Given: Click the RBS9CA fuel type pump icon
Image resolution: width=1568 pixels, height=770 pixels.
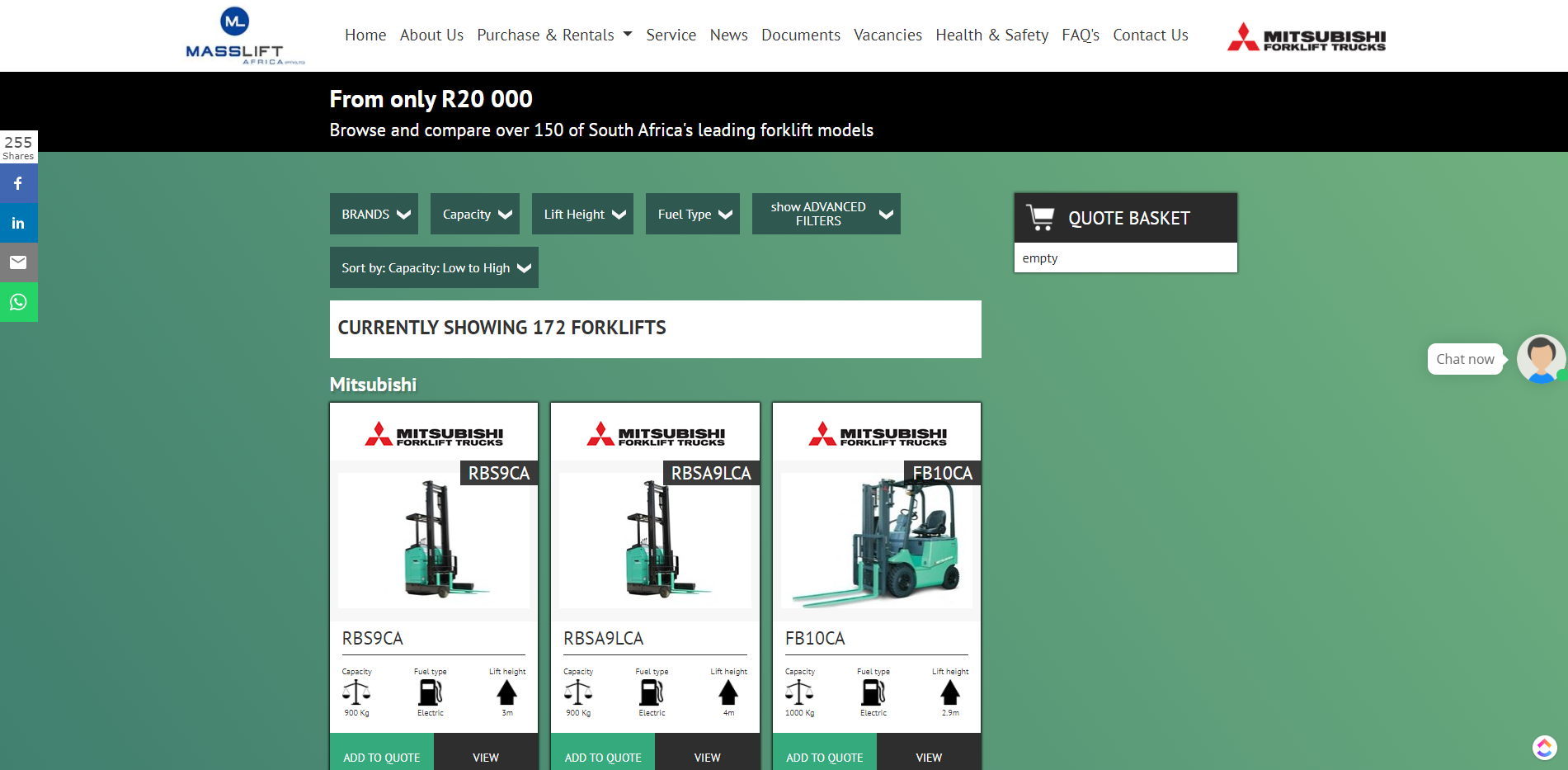Looking at the screenshot, I should 431,692.
